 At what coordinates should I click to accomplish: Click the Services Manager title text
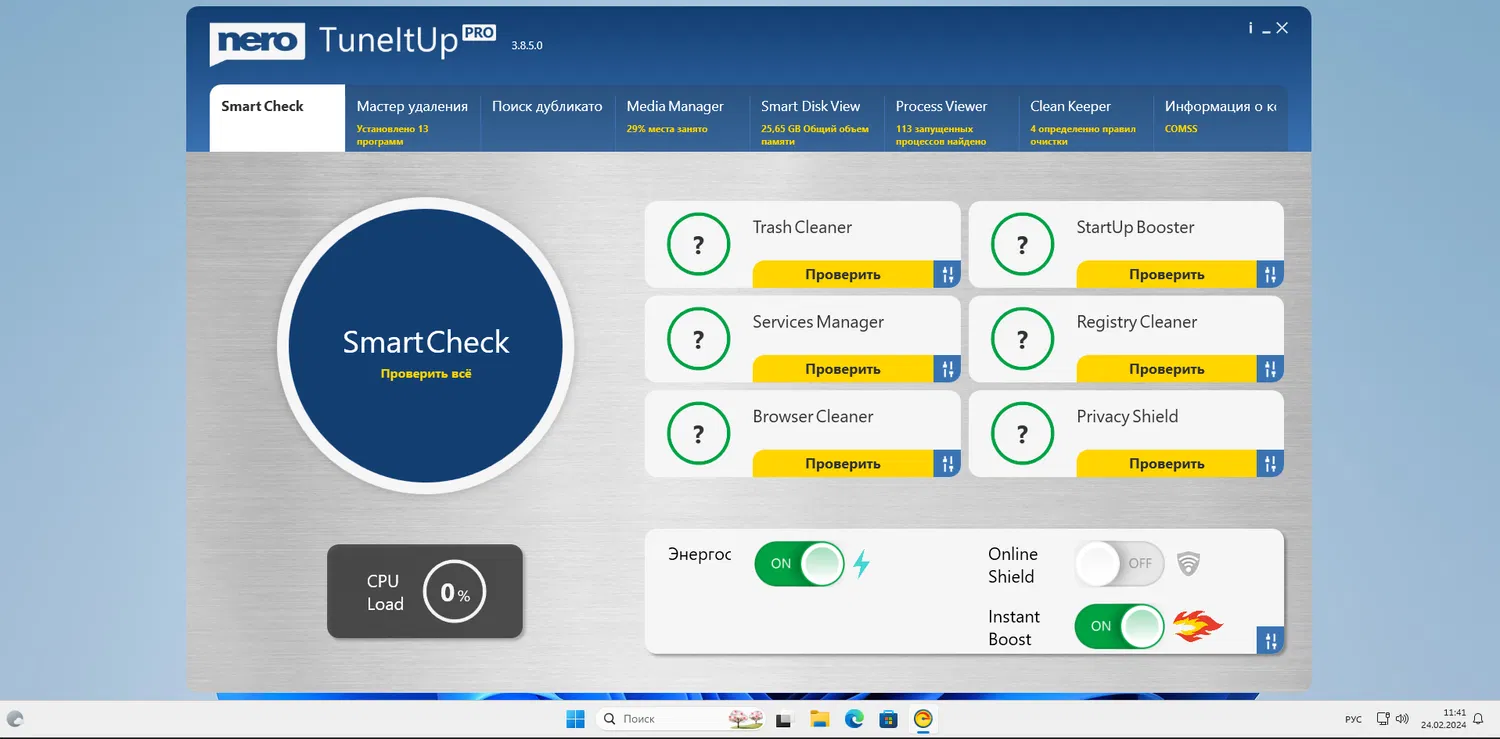coord(818,322)
